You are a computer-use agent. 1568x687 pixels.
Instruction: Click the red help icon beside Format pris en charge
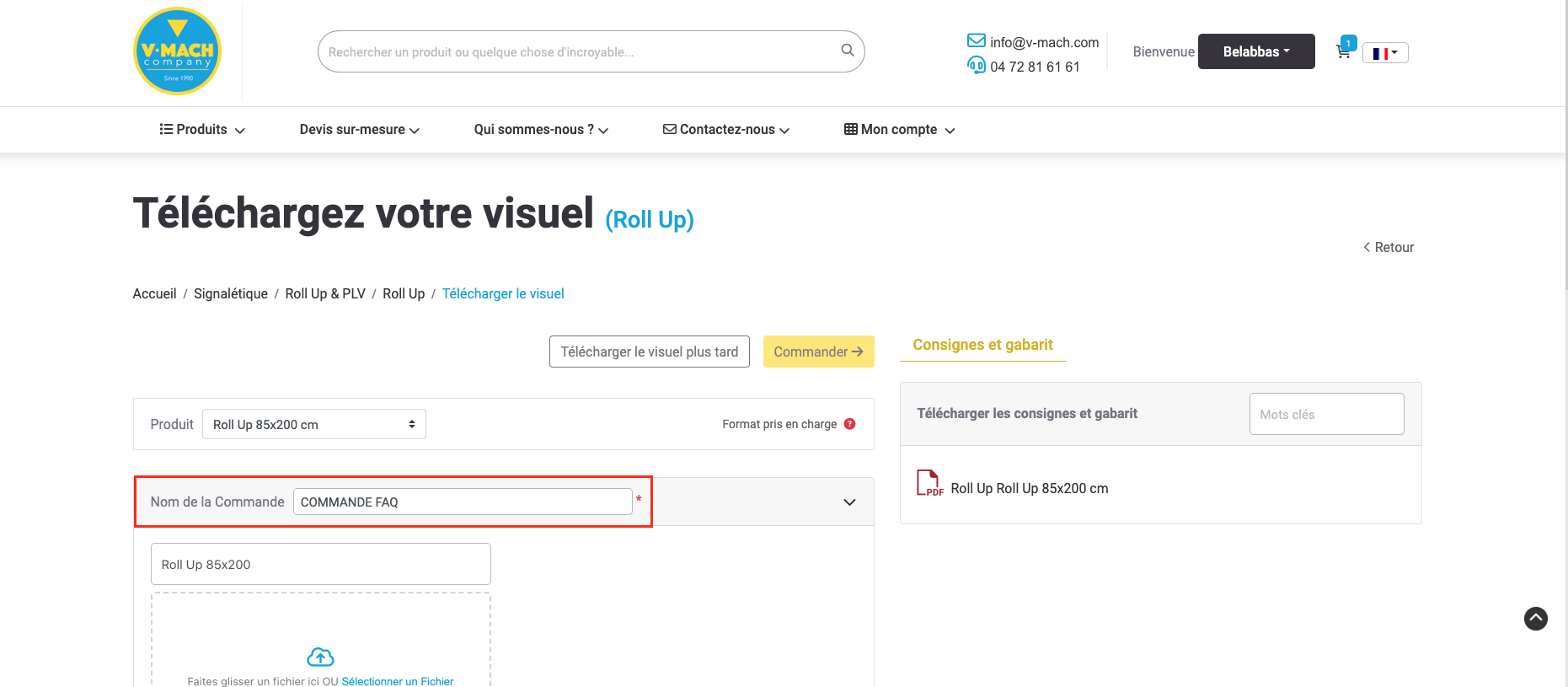[849, 424]
